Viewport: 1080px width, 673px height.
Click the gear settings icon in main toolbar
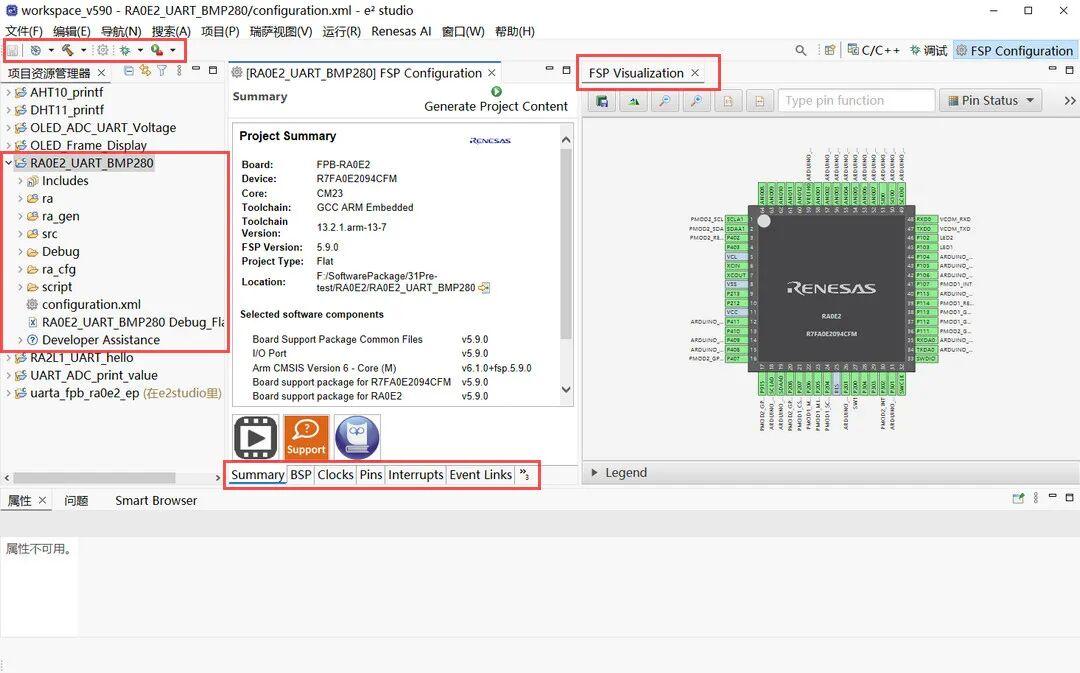point(103,50)
